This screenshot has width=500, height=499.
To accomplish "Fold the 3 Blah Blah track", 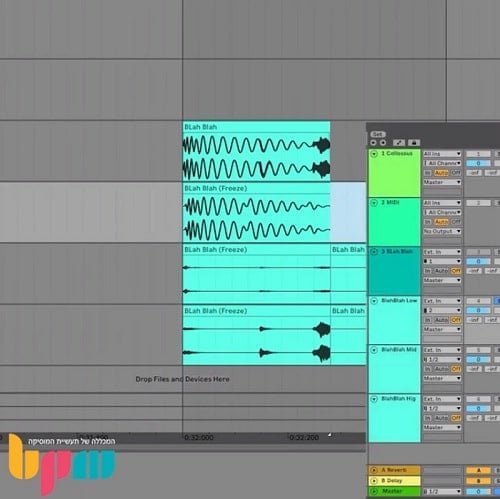I will [374, 252].
